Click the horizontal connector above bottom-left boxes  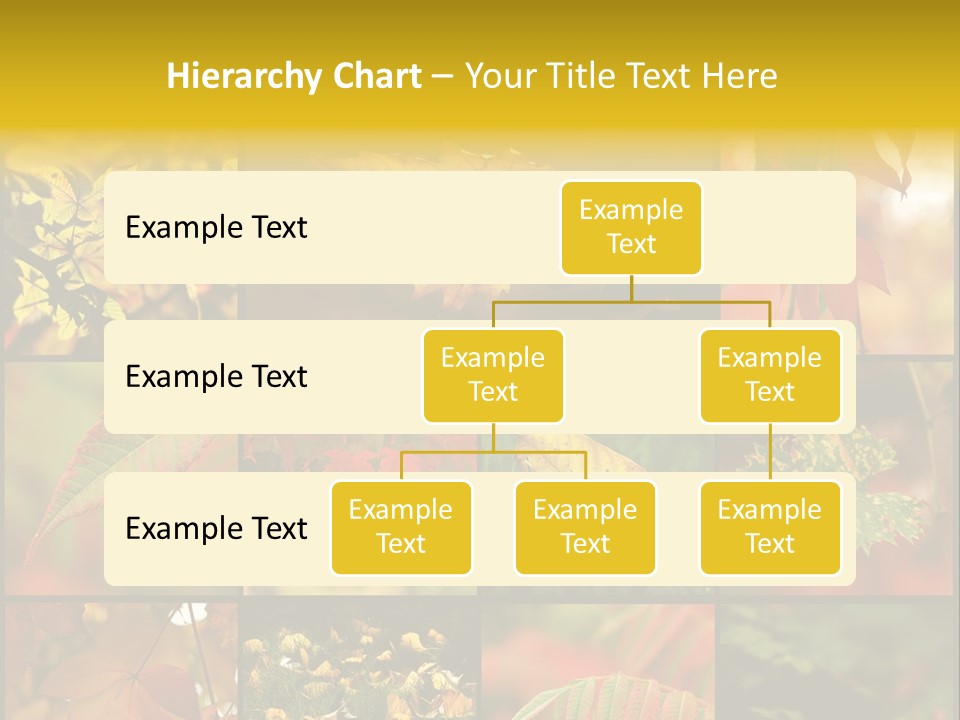click(x=493, y=452)
